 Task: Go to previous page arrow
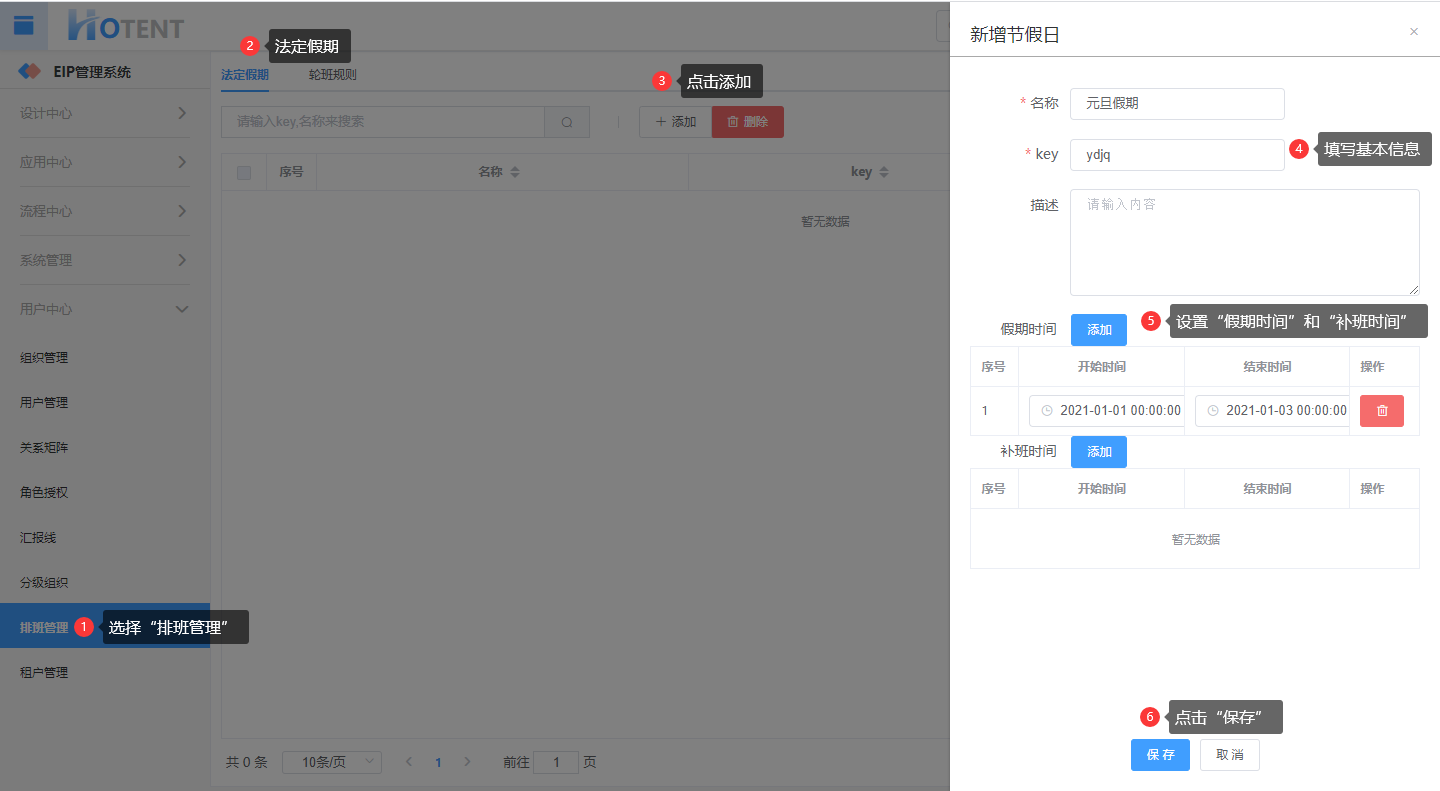point(409,762)
